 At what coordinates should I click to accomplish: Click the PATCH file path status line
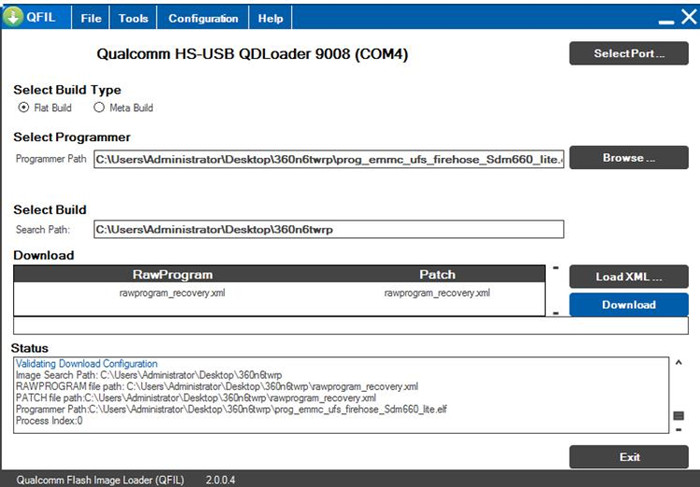196,398
